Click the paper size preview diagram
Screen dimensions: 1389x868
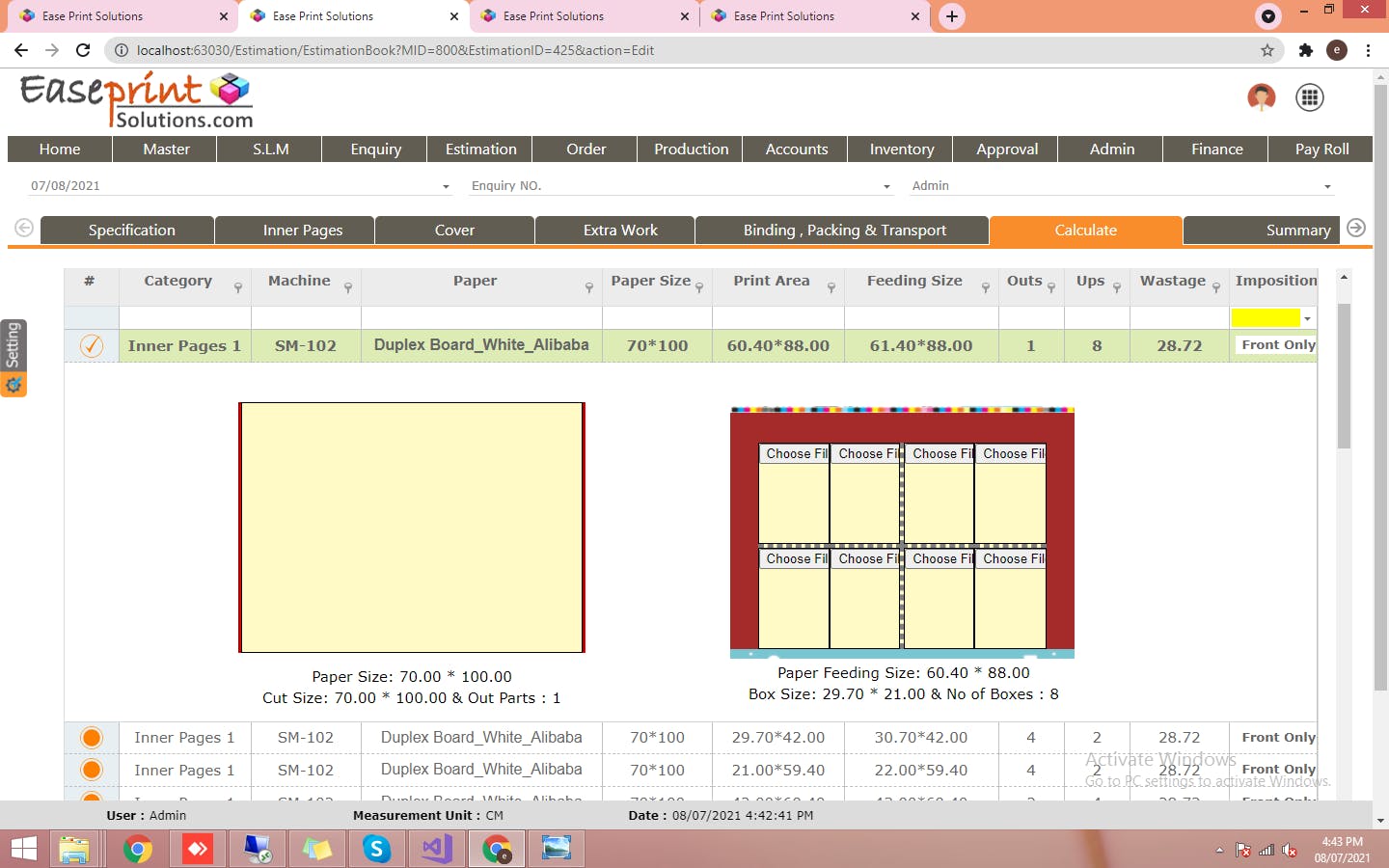click(412, 528)
